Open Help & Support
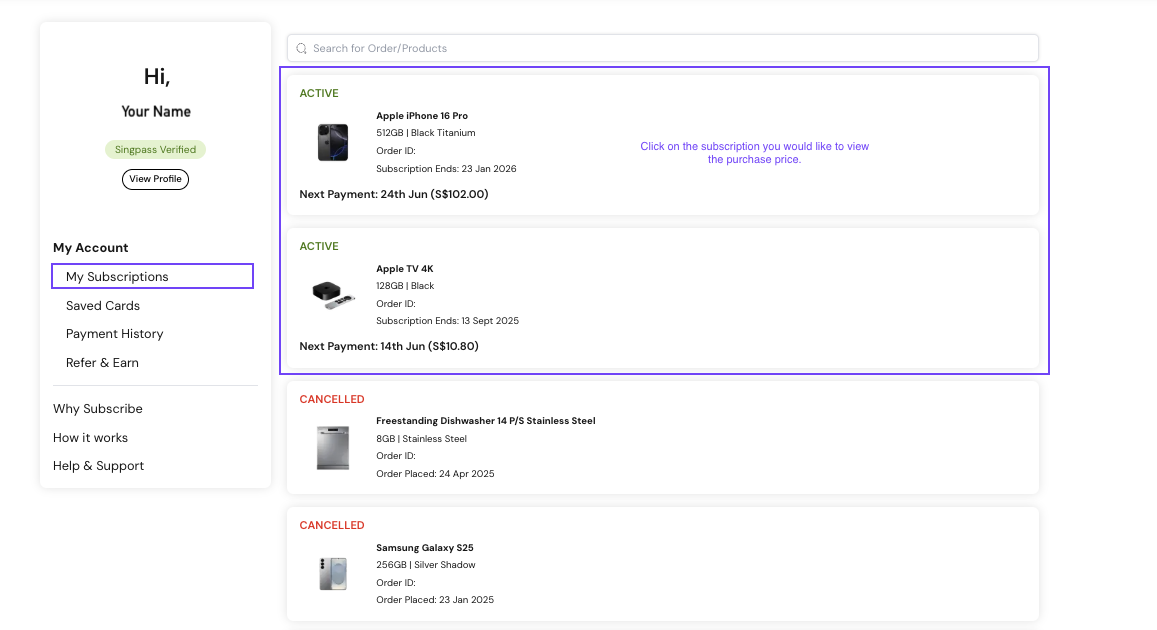 pyautogui.click(x=98, y=466)
